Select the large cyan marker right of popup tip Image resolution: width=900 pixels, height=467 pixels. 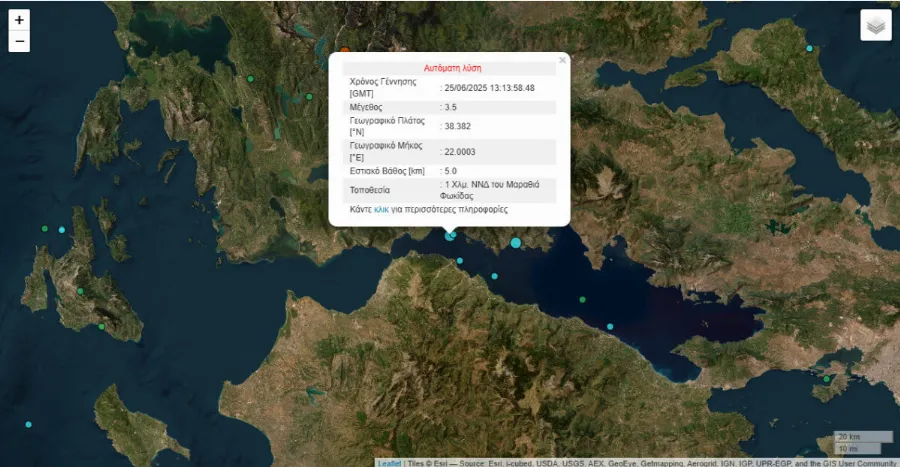516,243
